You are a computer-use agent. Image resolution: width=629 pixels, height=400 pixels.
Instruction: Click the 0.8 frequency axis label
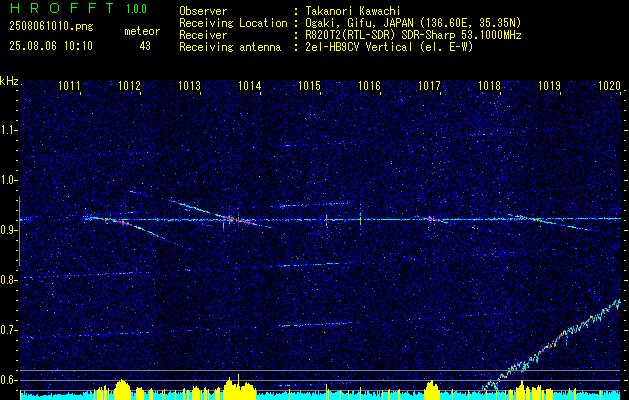[x=8, y=280]
